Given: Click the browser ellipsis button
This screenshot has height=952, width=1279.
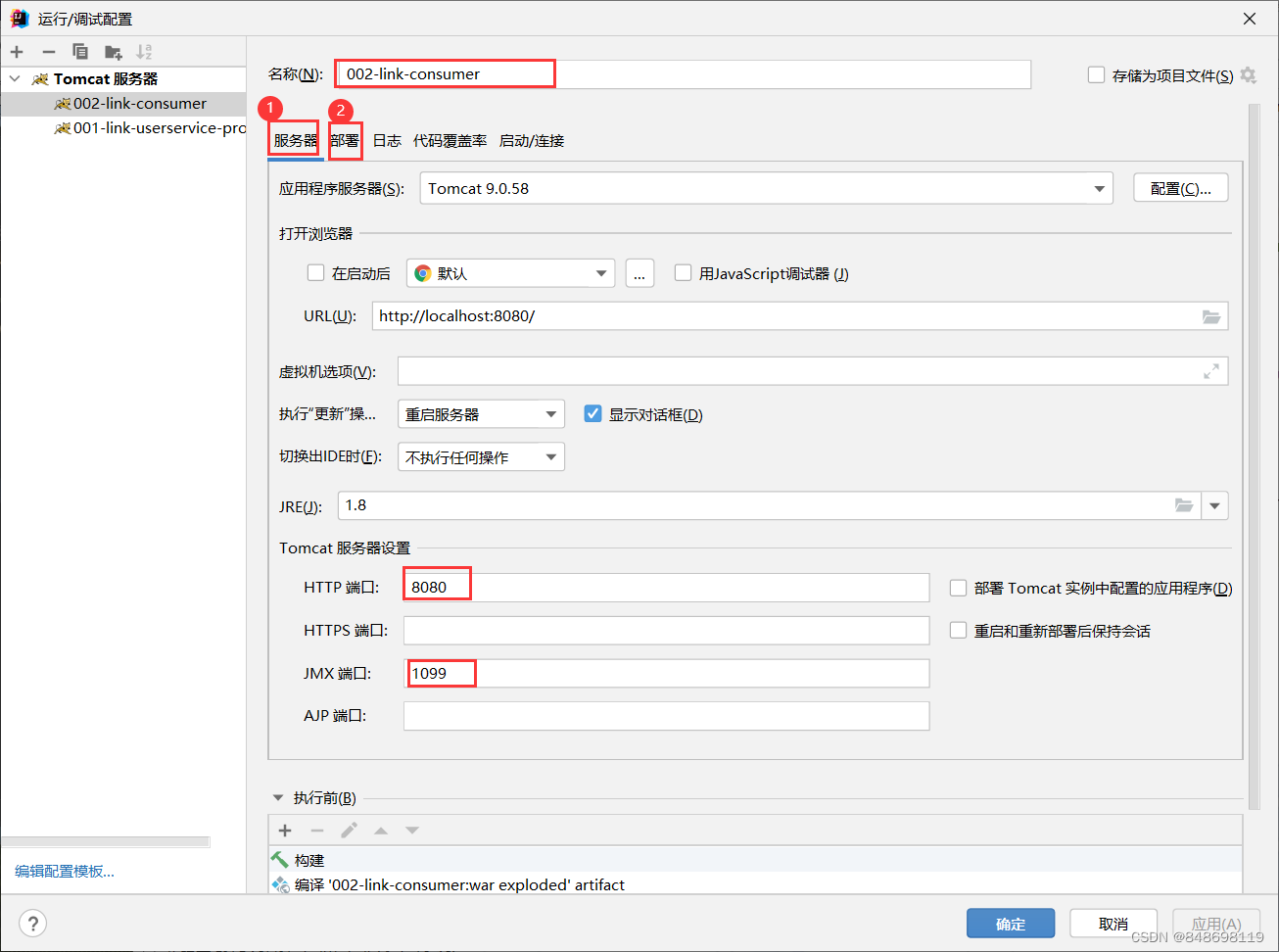Looking at the screenshot, I should (x=639, y=273).
